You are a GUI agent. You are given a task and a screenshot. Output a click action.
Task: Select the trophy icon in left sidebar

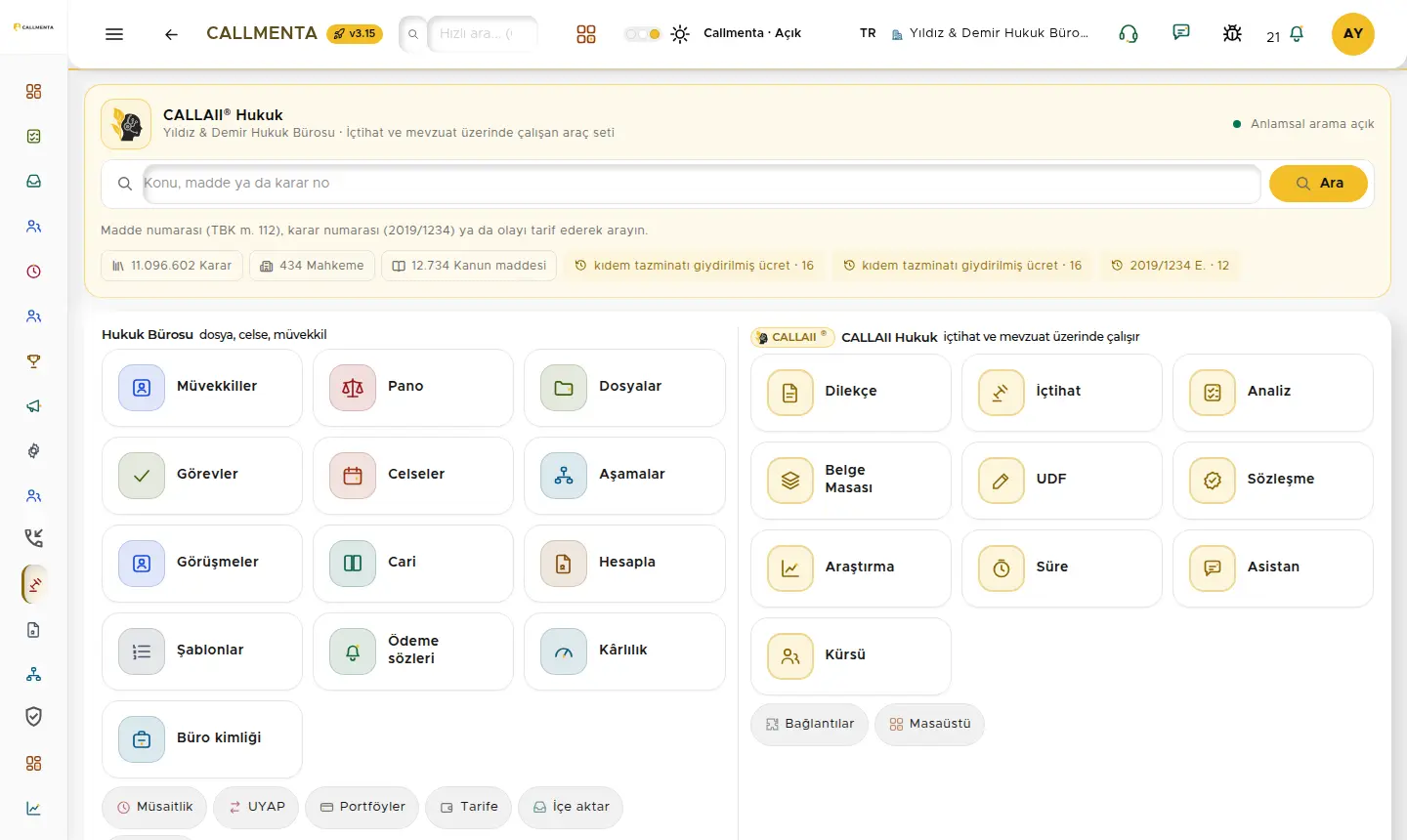[34, 361]
